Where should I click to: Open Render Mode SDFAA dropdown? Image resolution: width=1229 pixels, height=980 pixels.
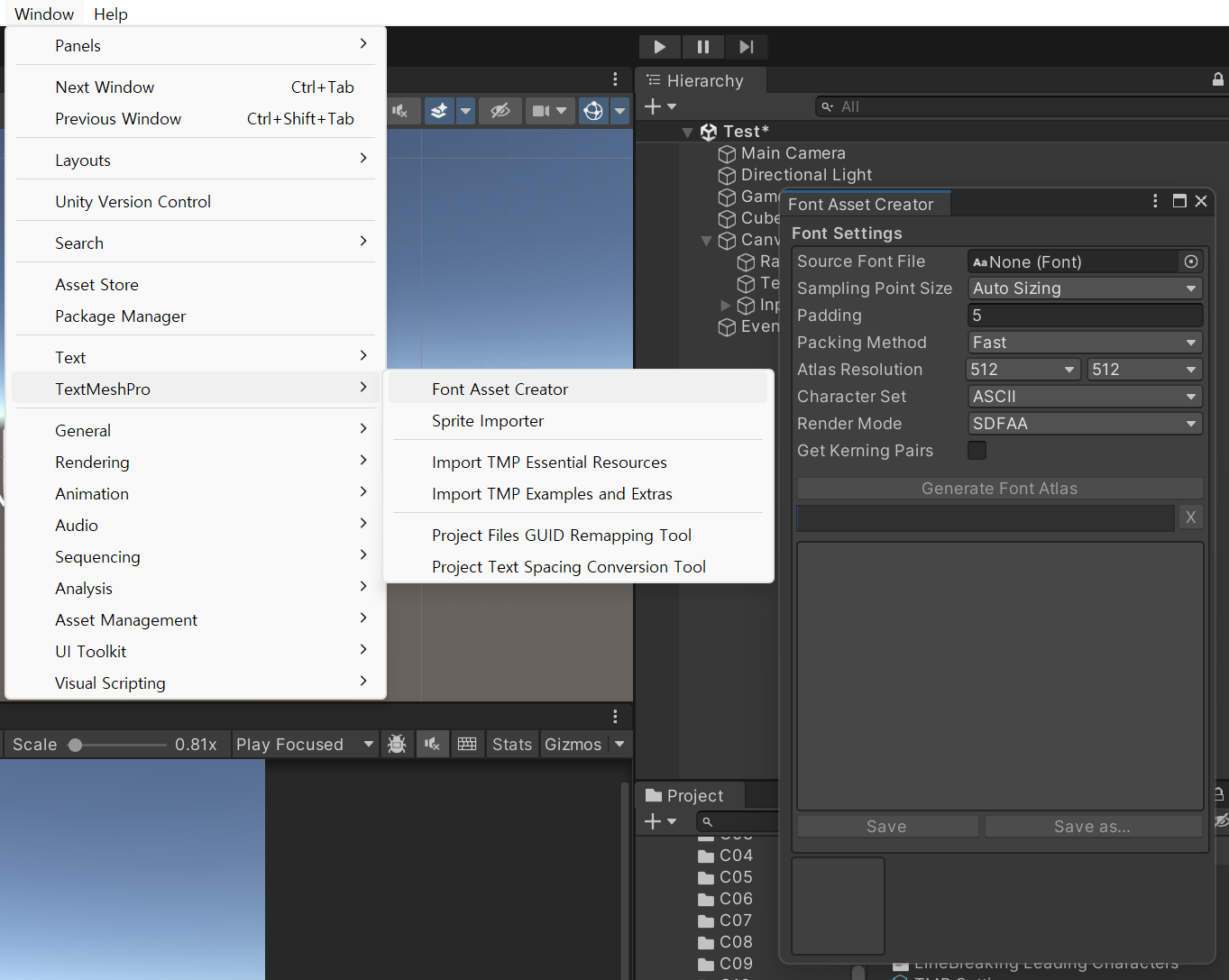click(x=1086, y=424)
